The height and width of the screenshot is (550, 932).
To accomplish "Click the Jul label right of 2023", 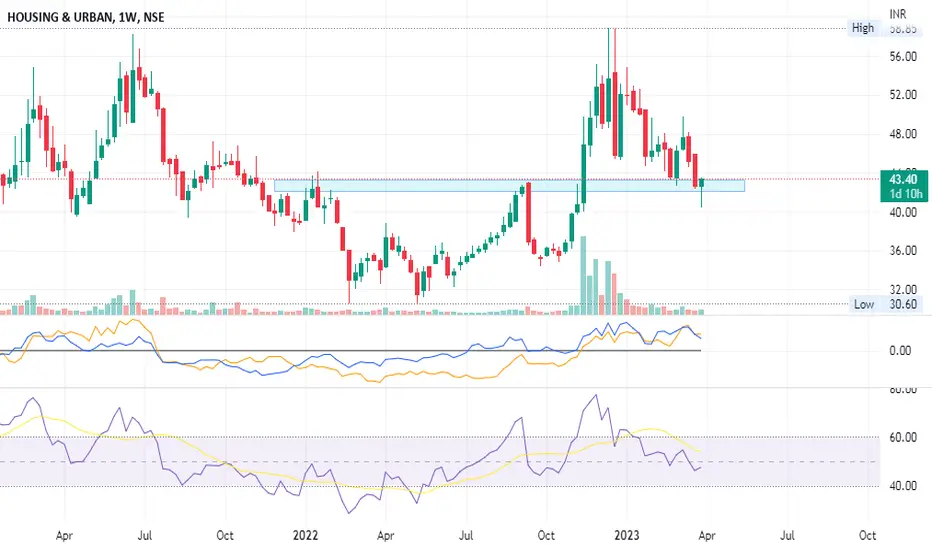I will [x=786, y=535].
